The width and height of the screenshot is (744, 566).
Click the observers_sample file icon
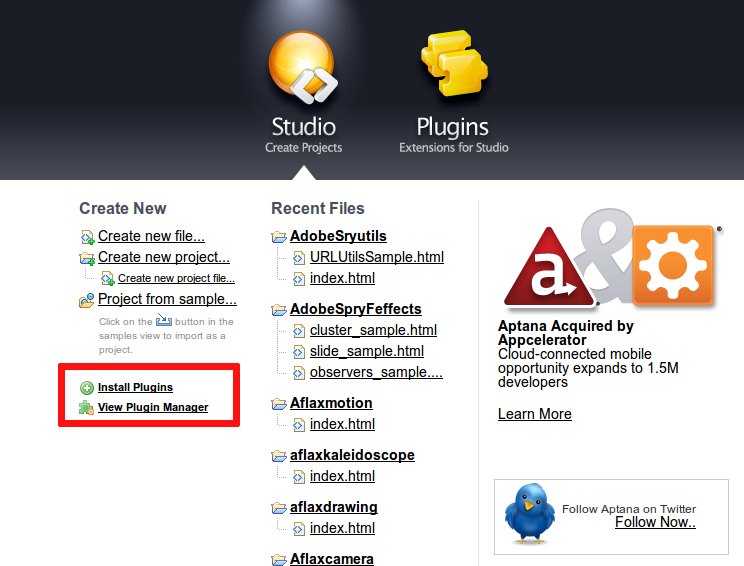click(x=298, y=373)
